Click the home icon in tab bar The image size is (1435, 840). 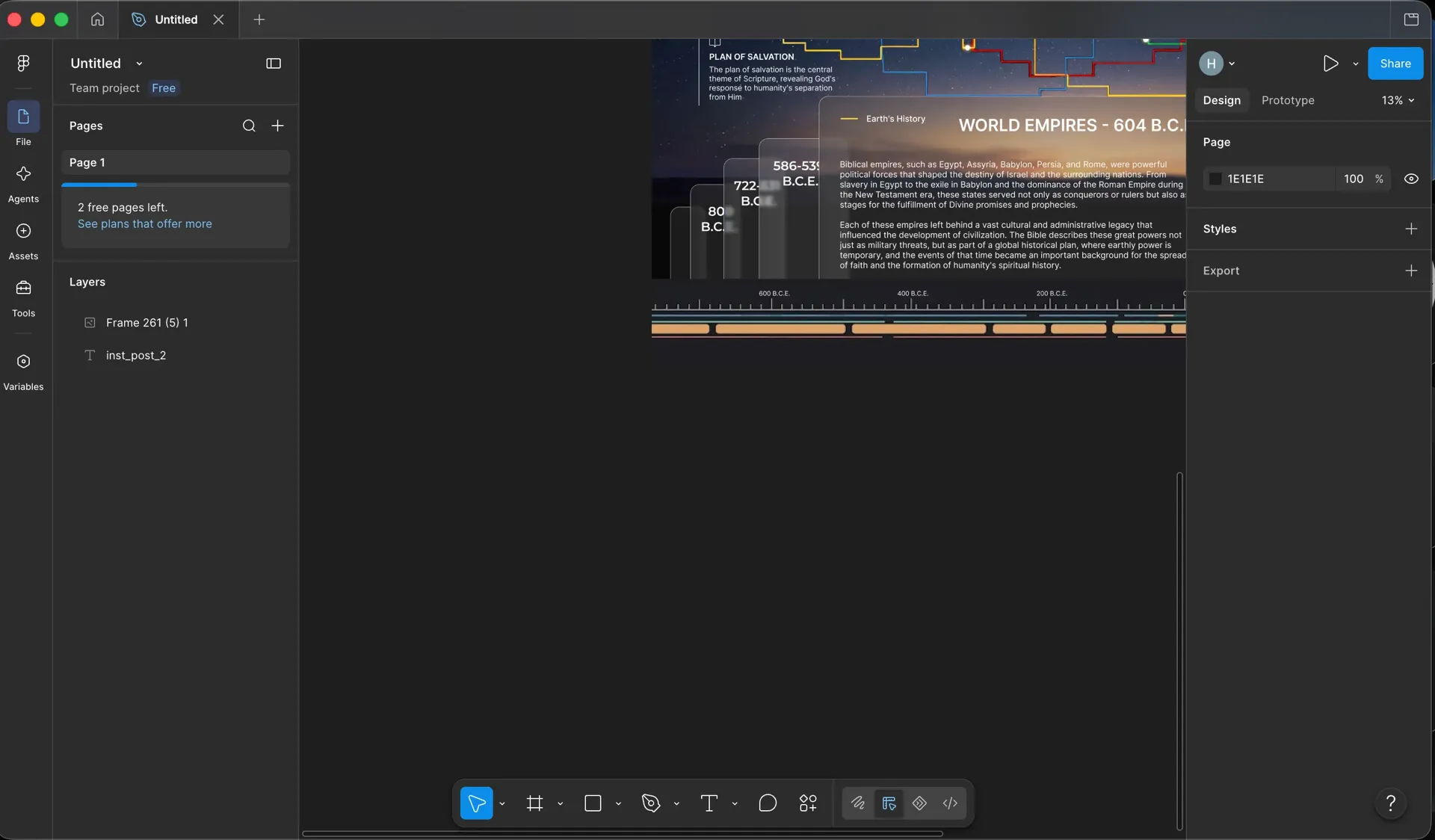point(97,19)
